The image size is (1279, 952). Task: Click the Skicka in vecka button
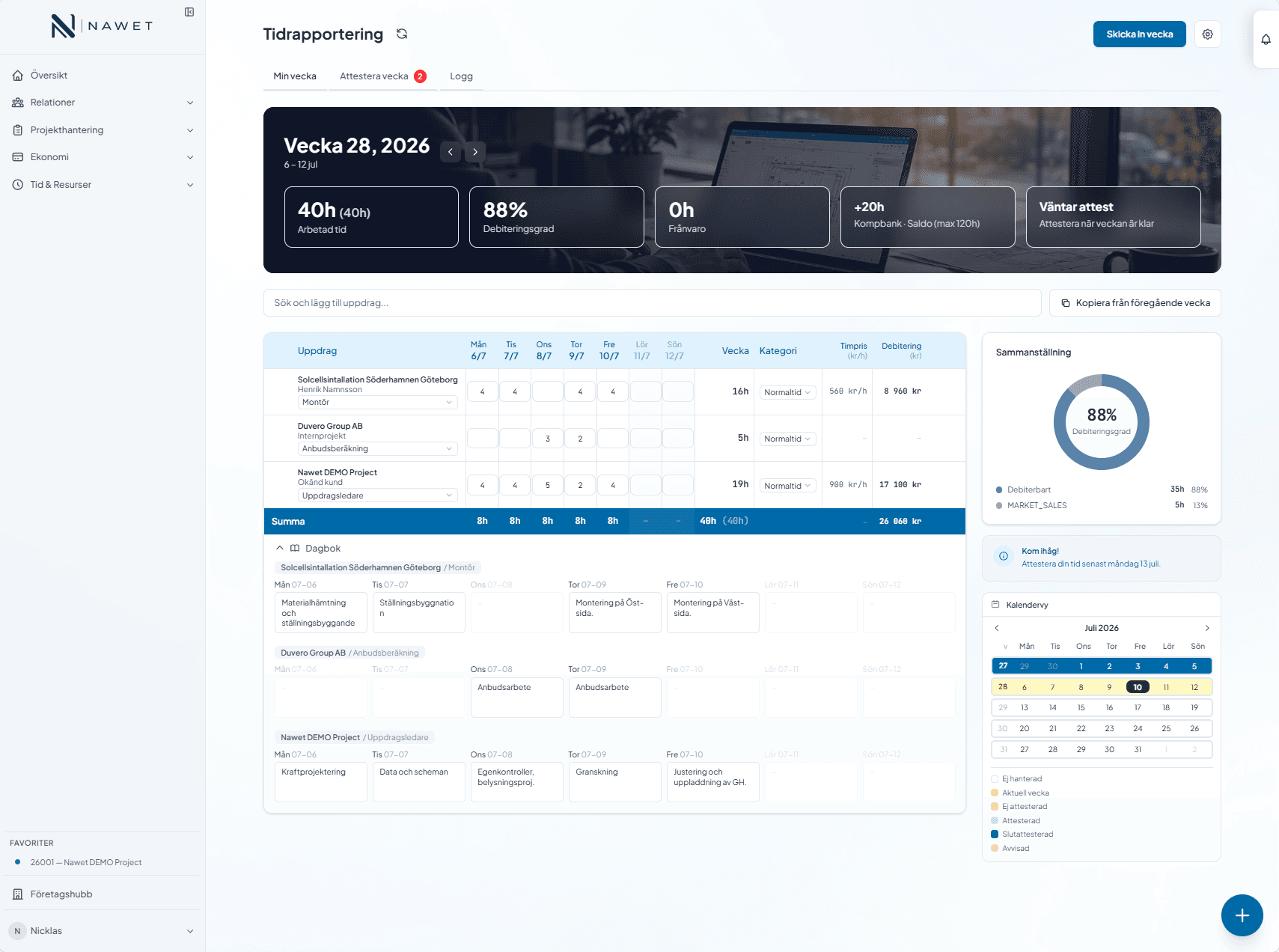[1140, 34]
